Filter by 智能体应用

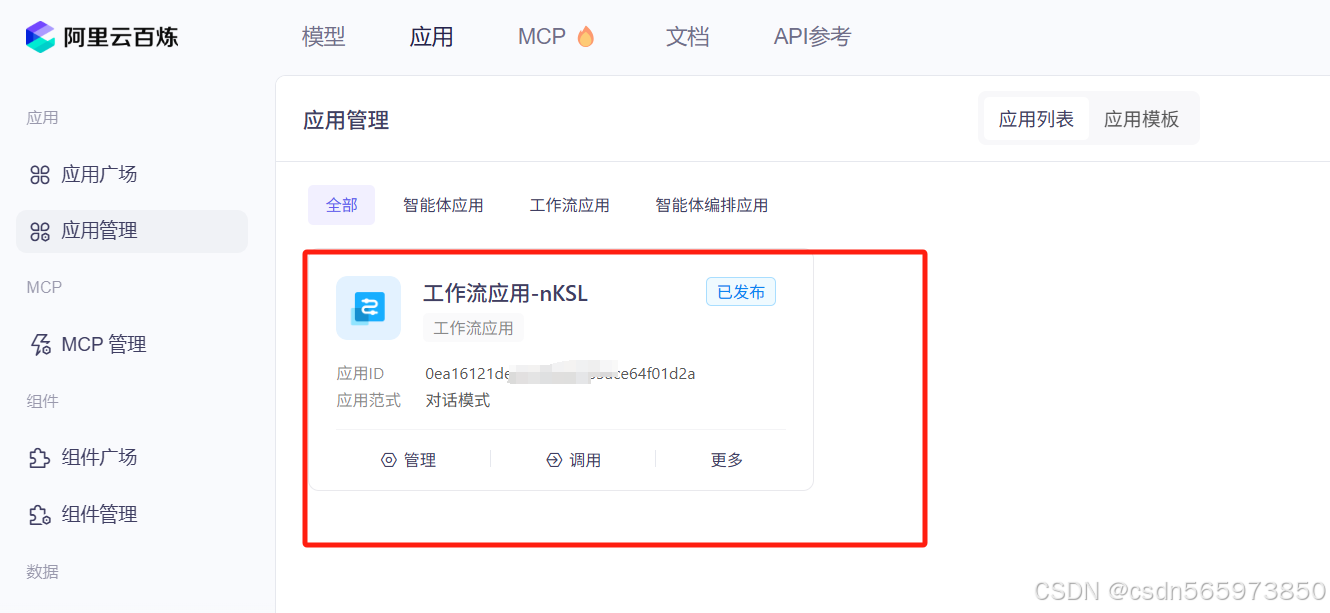pos(443,205)
